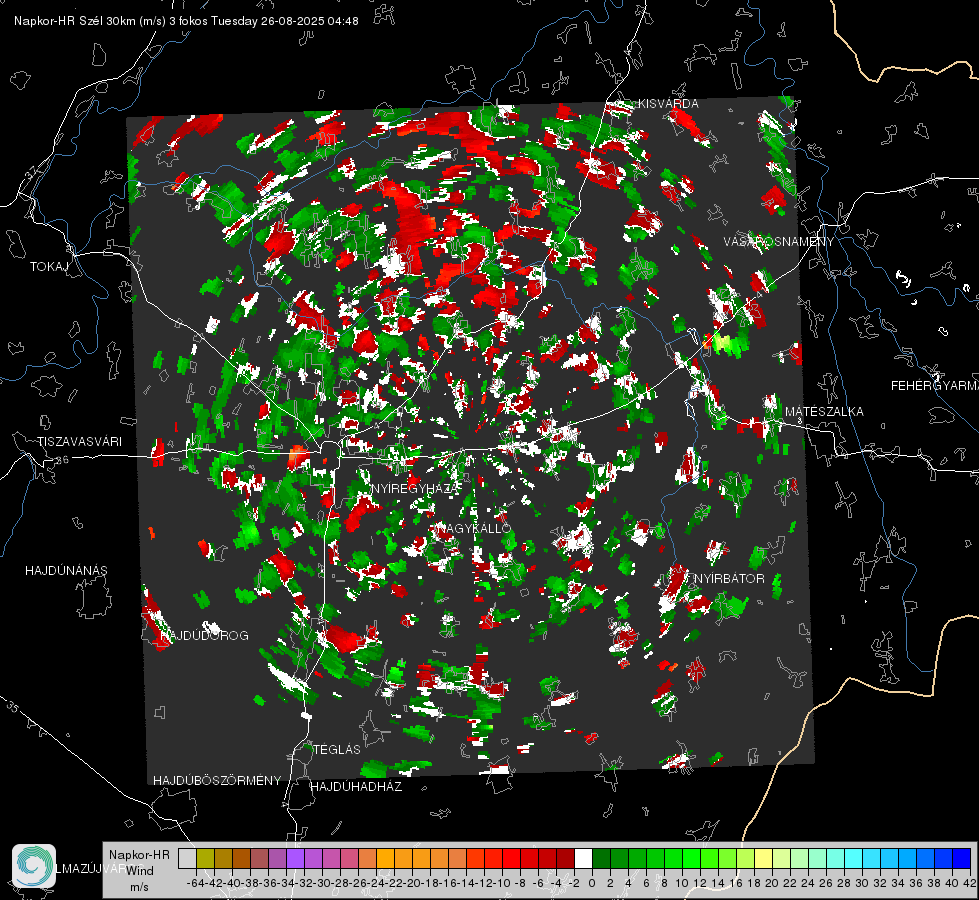Click the 42 value on the wind scale
Viewport: 979px width, 900px height.
click(x=970, y=883)
